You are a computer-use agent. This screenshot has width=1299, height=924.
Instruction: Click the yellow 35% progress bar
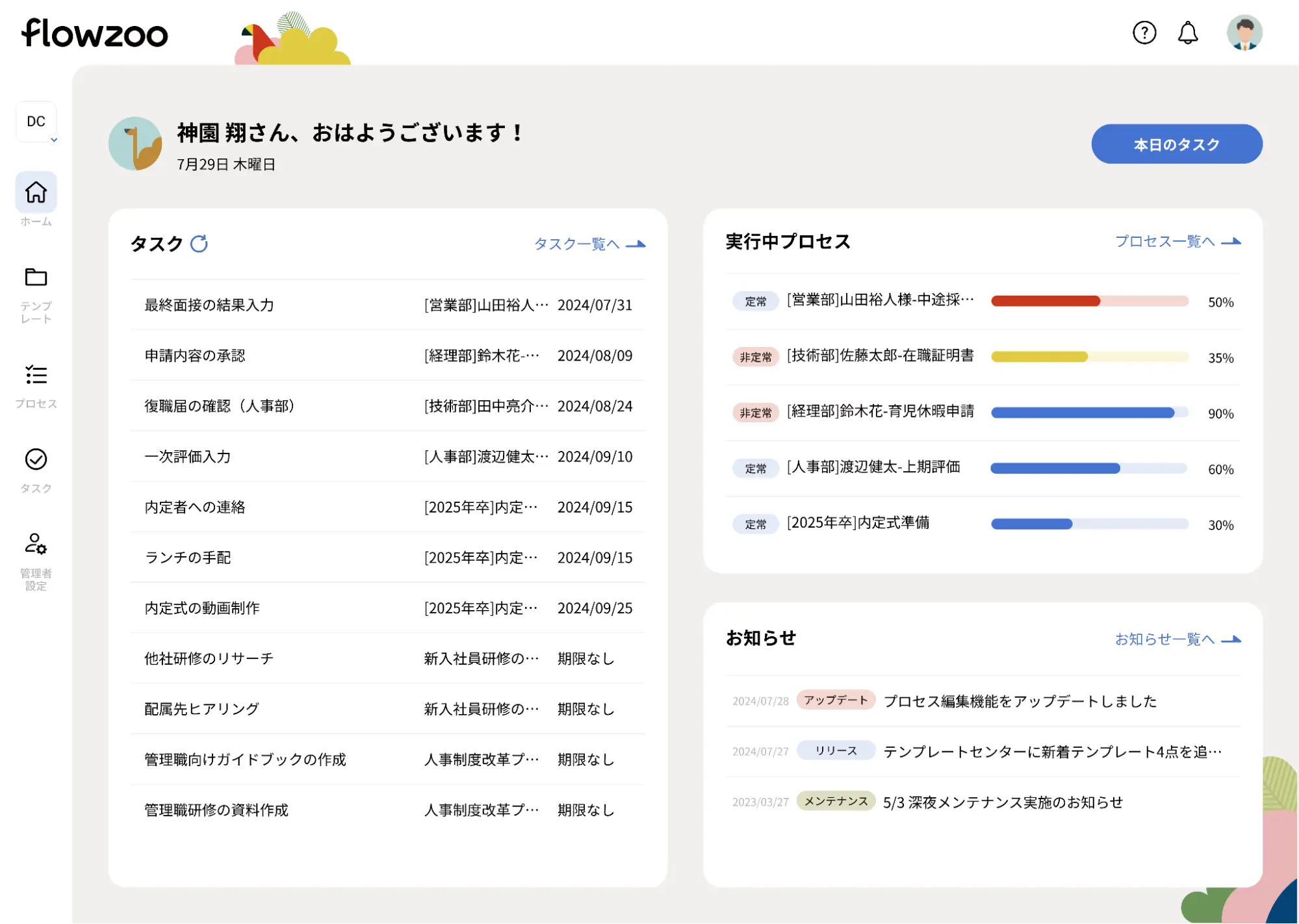tap(1090, 357)
